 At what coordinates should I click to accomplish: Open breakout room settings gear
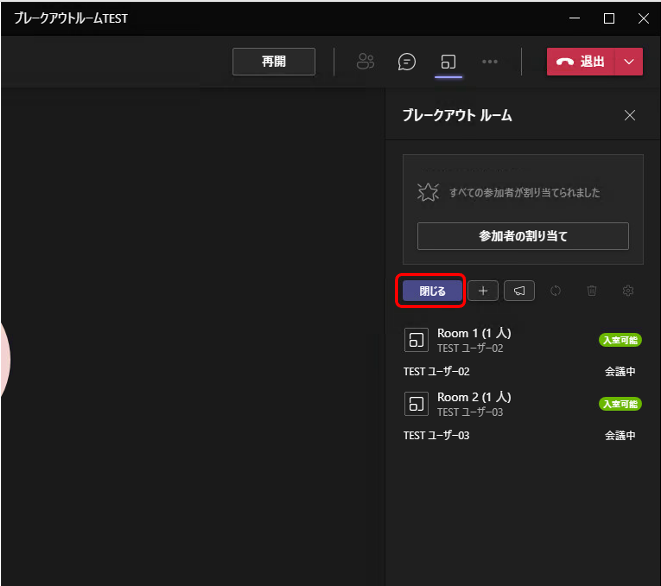coord(628,290)
